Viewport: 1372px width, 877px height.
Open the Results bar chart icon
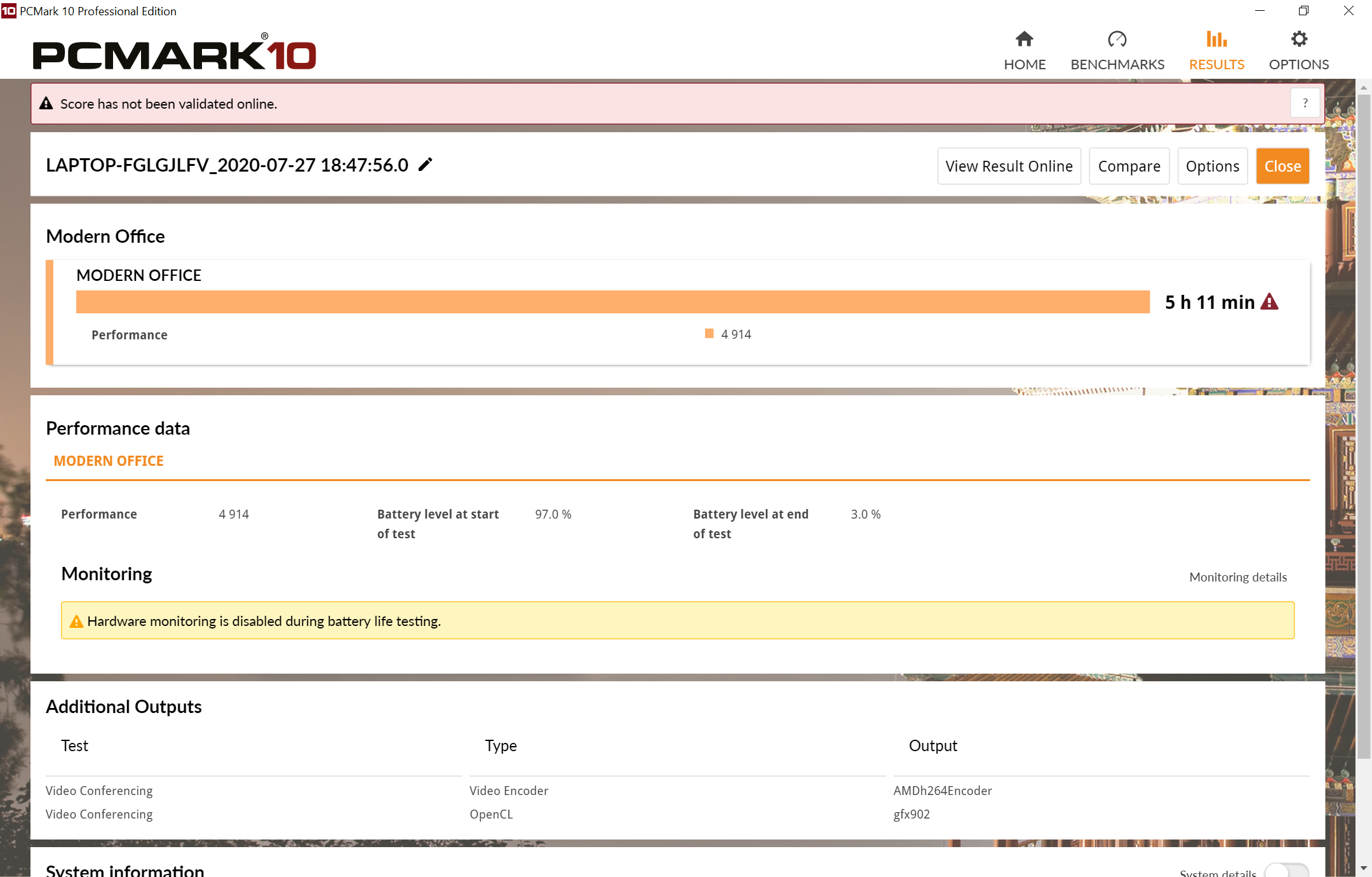point(1216,39)
